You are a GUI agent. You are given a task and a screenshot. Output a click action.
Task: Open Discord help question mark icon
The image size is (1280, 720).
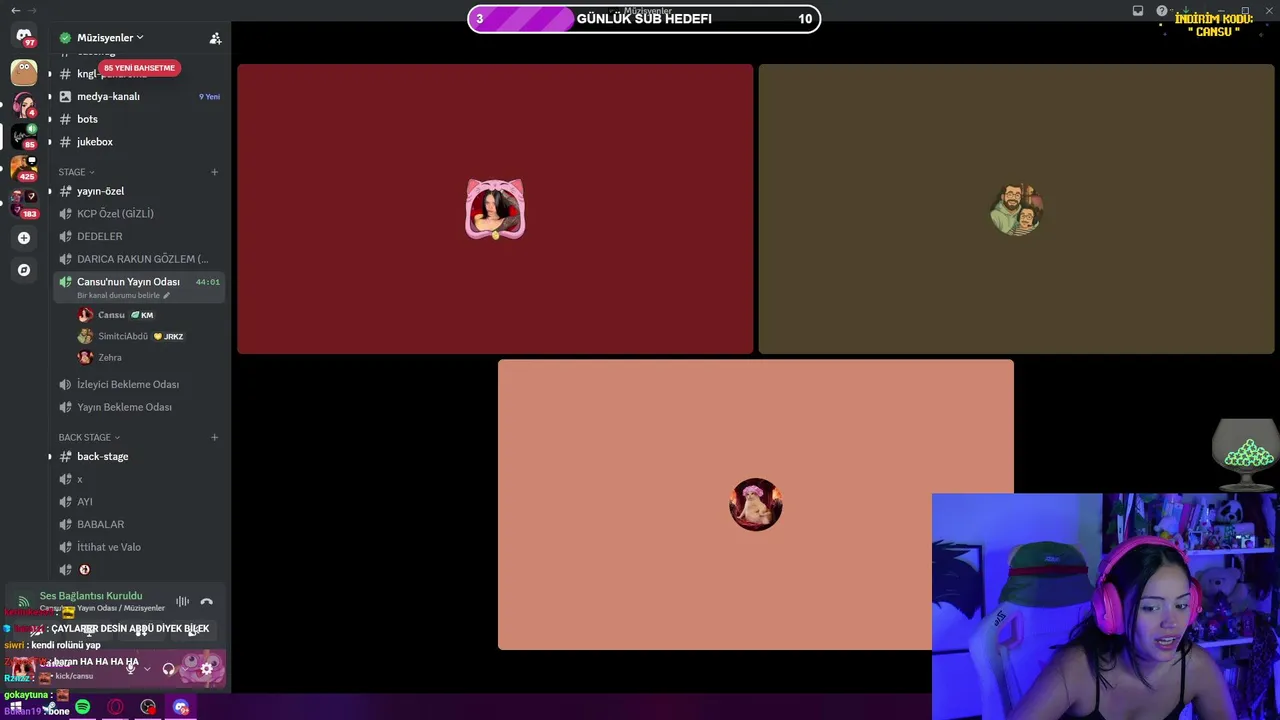[1162, 11]
